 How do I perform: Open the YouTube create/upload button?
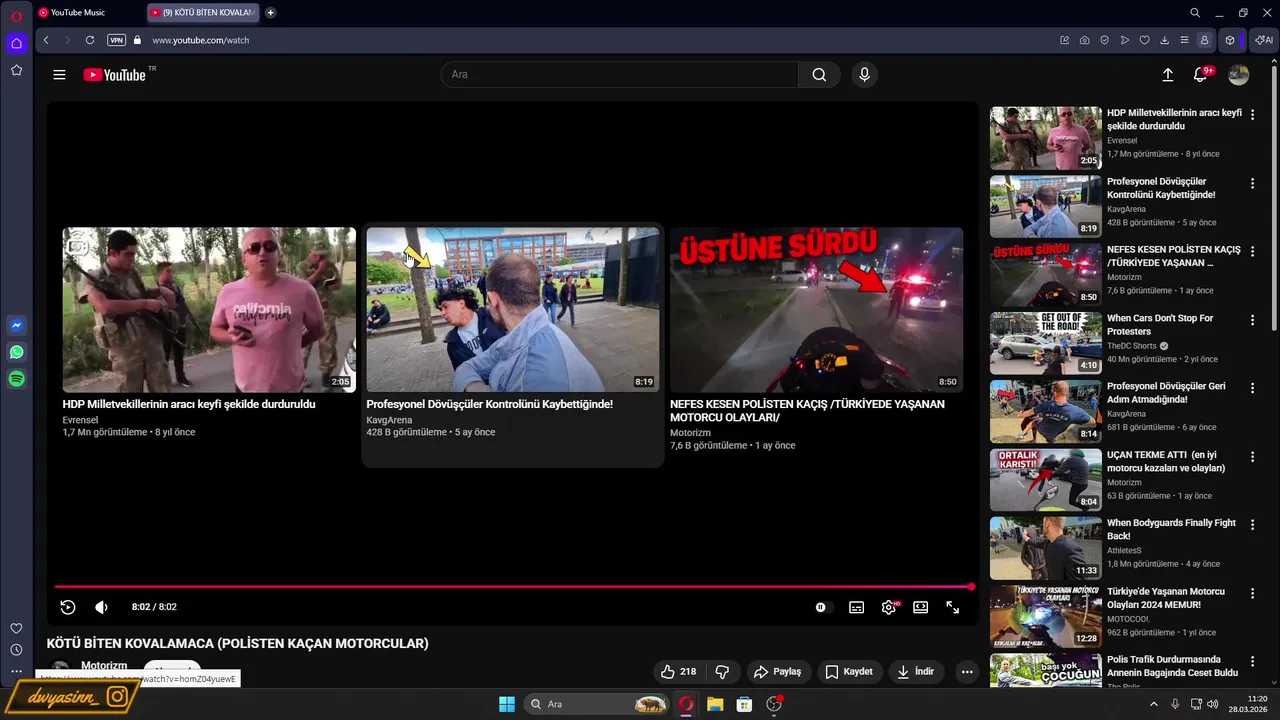(x=1167, y=75)
